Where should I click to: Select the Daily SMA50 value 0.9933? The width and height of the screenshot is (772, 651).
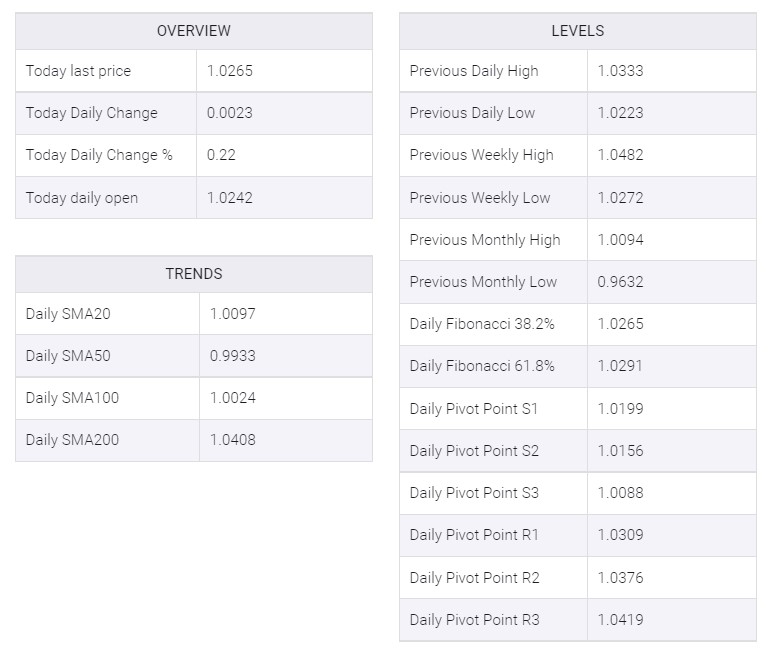233,356
